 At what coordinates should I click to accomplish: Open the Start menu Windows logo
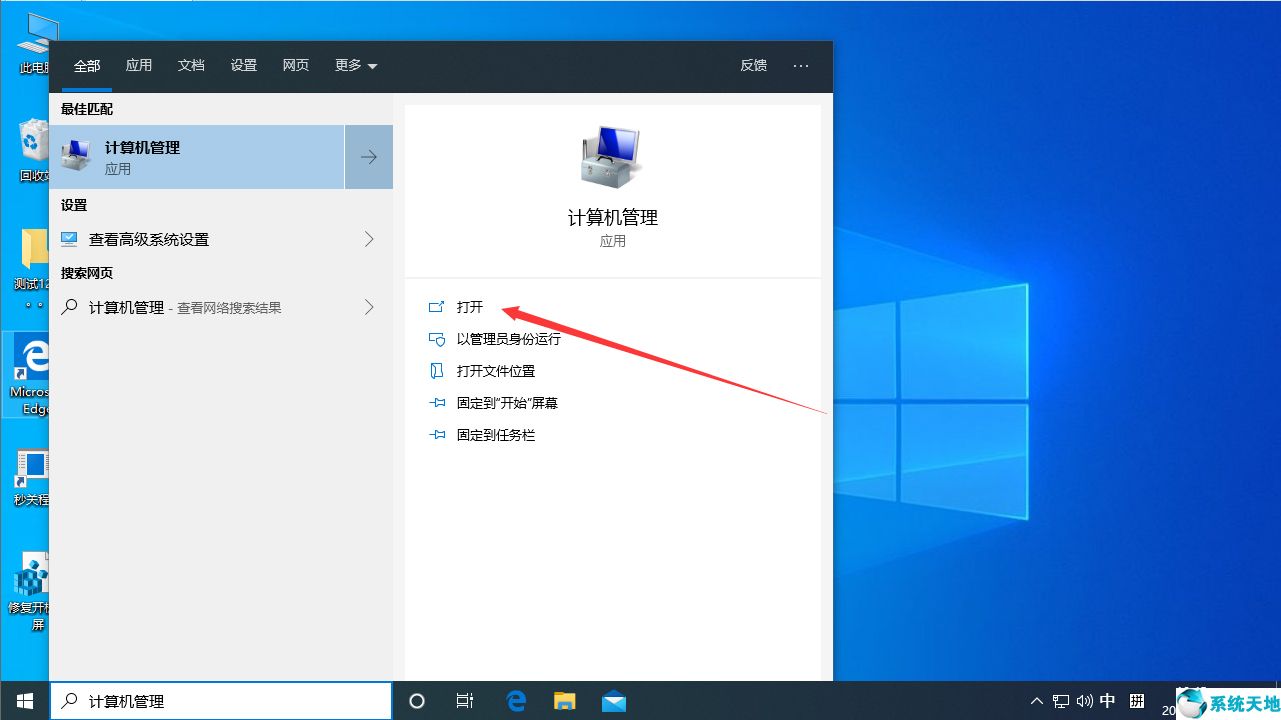(24, 701)
